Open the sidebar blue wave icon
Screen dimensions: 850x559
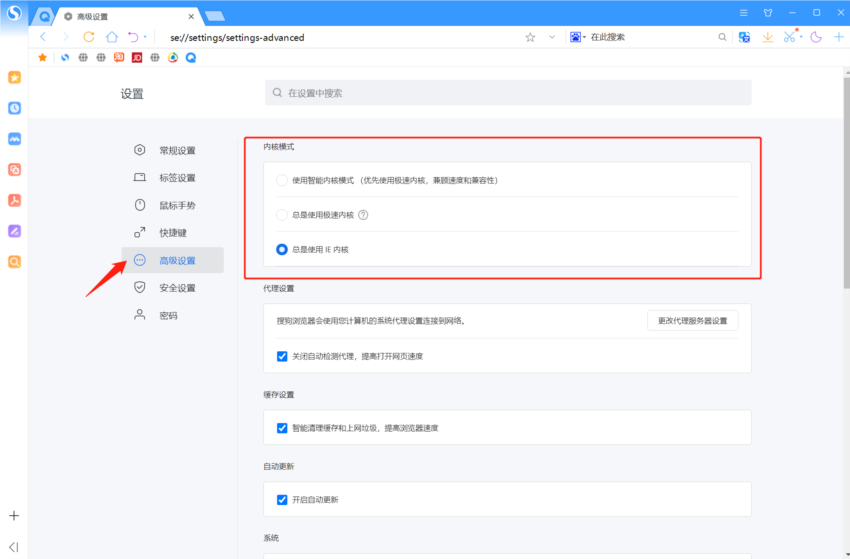14,139
